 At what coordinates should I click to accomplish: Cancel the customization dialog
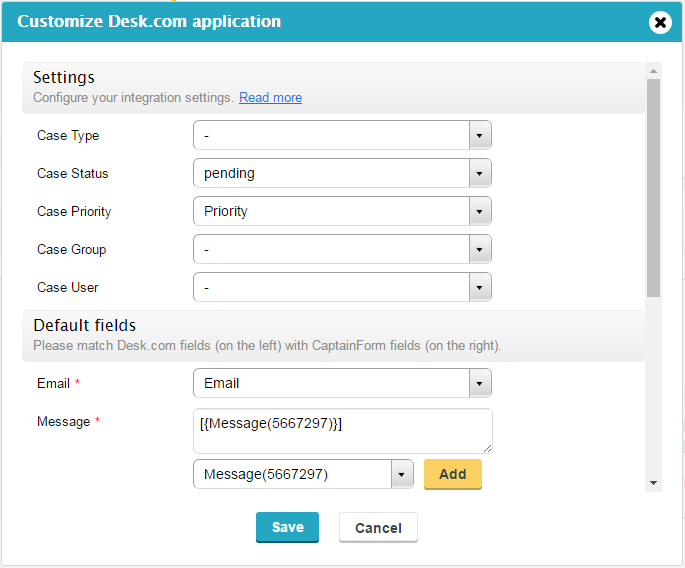click(378, 528)
